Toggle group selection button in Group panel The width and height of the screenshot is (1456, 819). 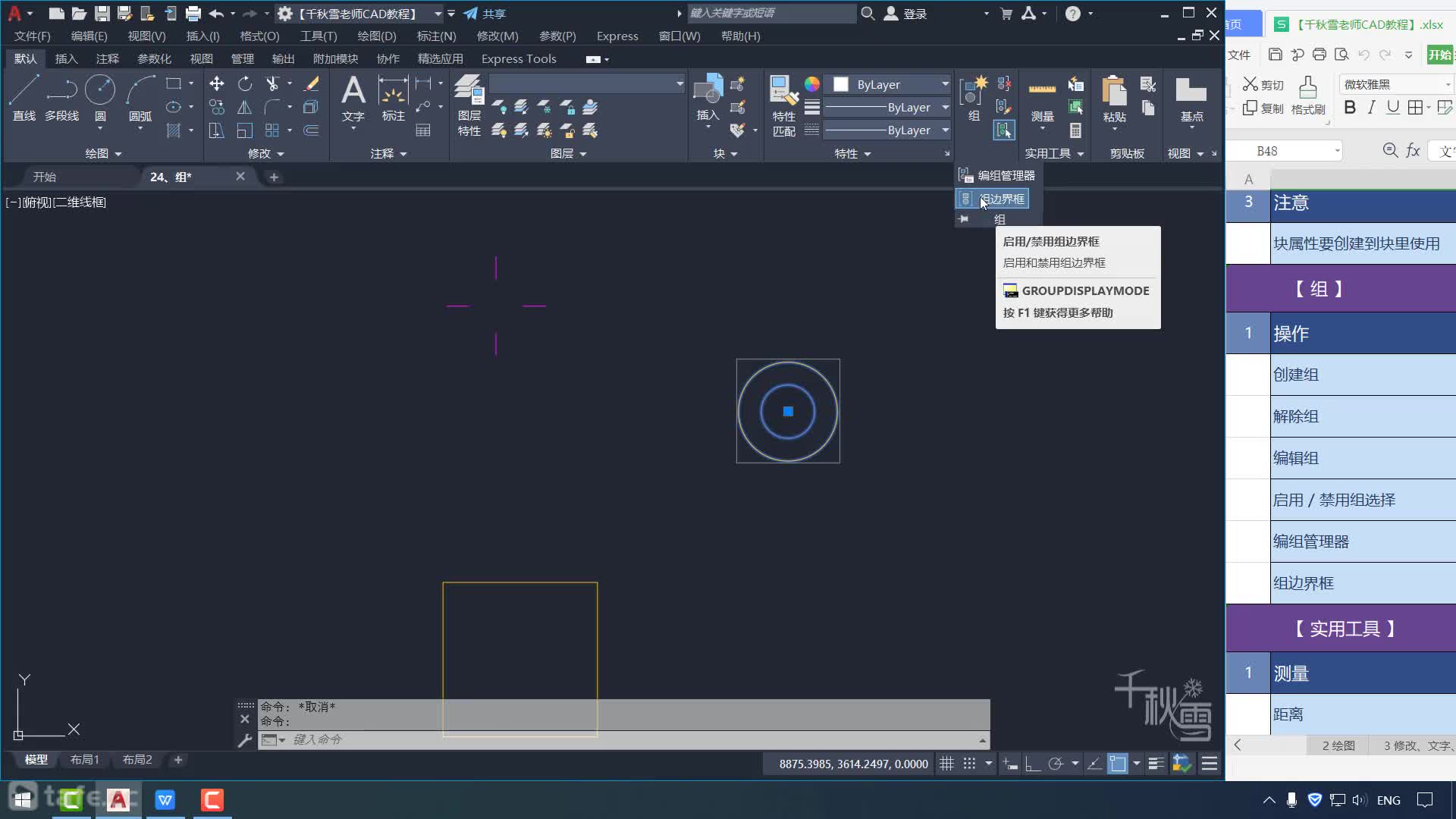click(x=1004, y=130)
